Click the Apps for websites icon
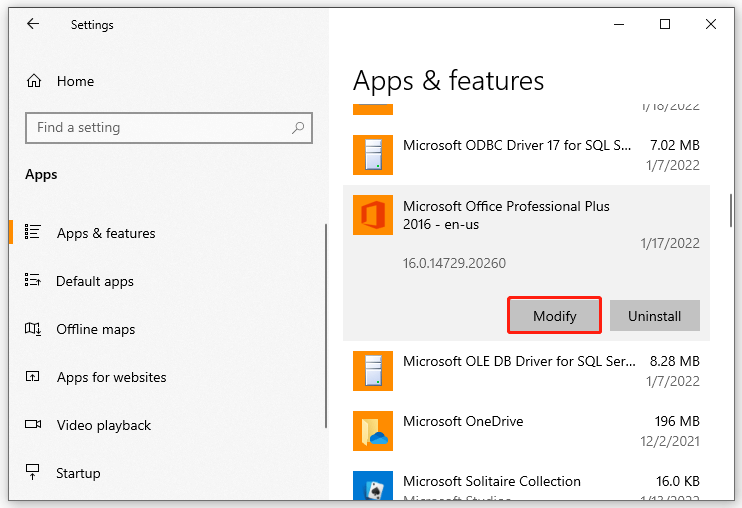The width and height of the screenshot is (742, 508). (x=32, y=377)
